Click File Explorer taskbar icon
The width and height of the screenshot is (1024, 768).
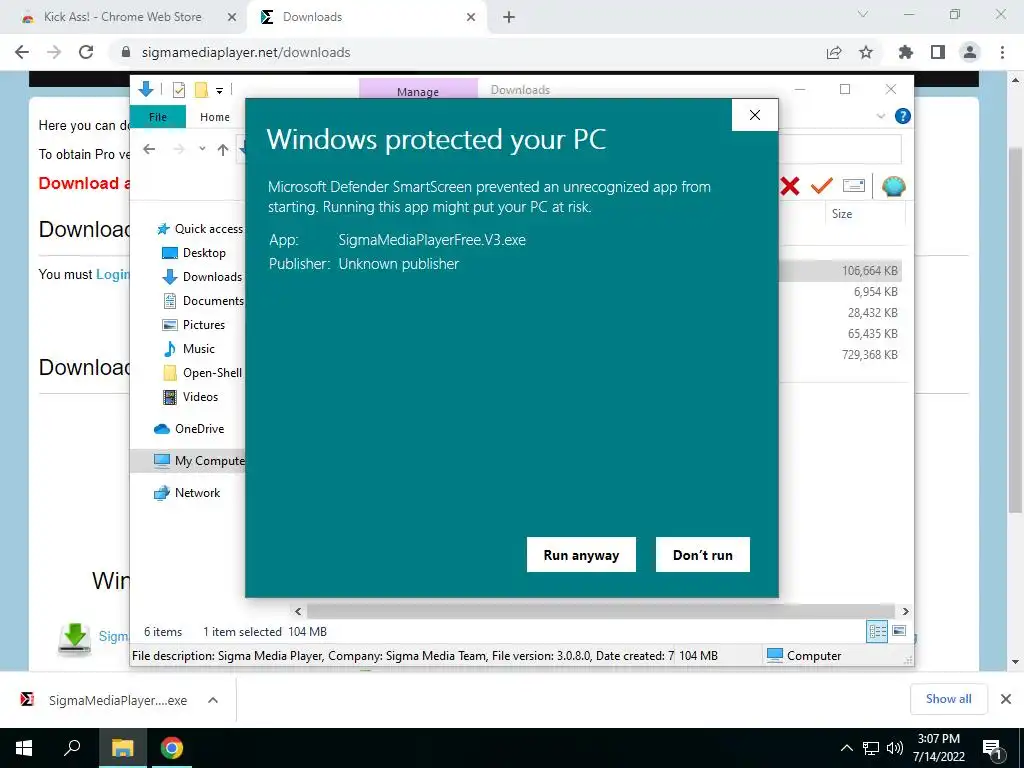(x=123, y=748)
